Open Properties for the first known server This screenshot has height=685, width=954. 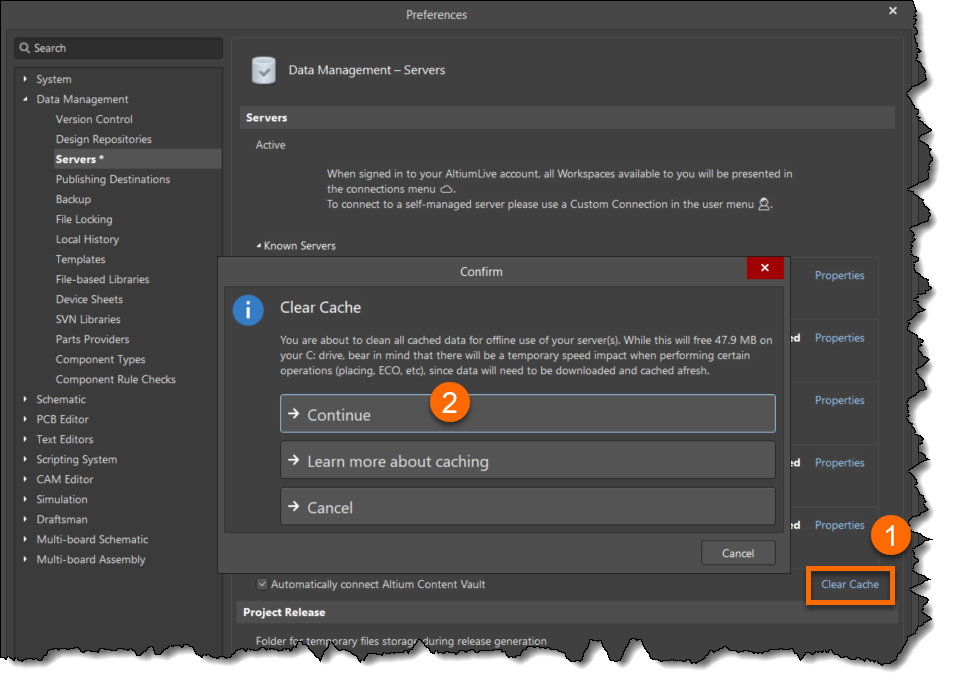click(x=839, y=275)
